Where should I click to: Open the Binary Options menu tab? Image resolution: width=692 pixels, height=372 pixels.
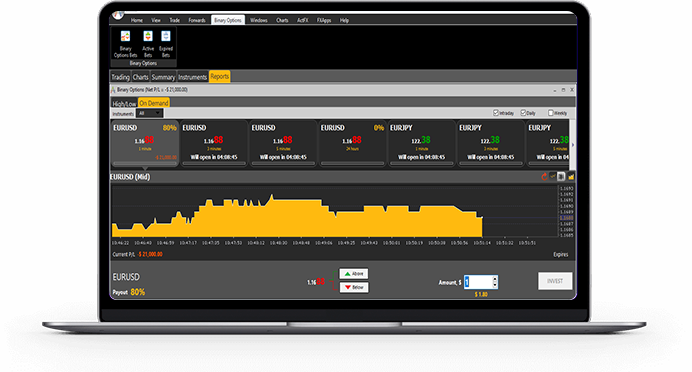click(228, 20)
